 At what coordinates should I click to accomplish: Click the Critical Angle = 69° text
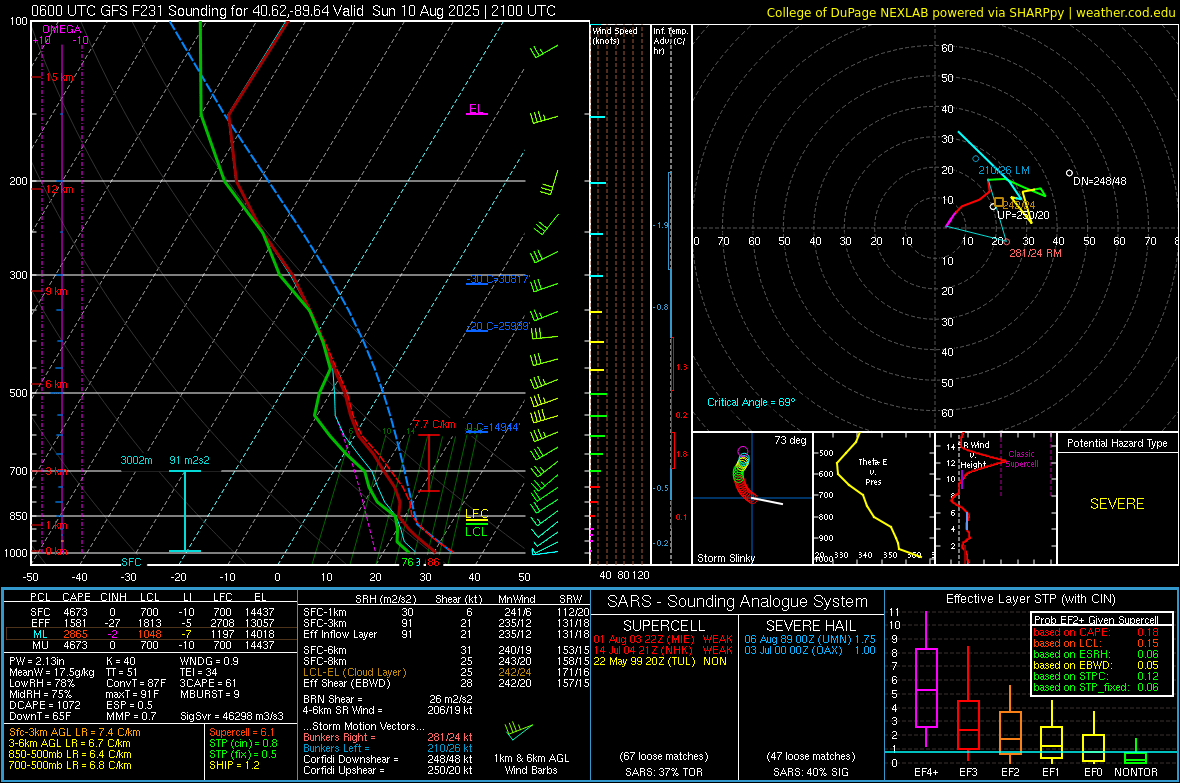(x=751, y=403)
